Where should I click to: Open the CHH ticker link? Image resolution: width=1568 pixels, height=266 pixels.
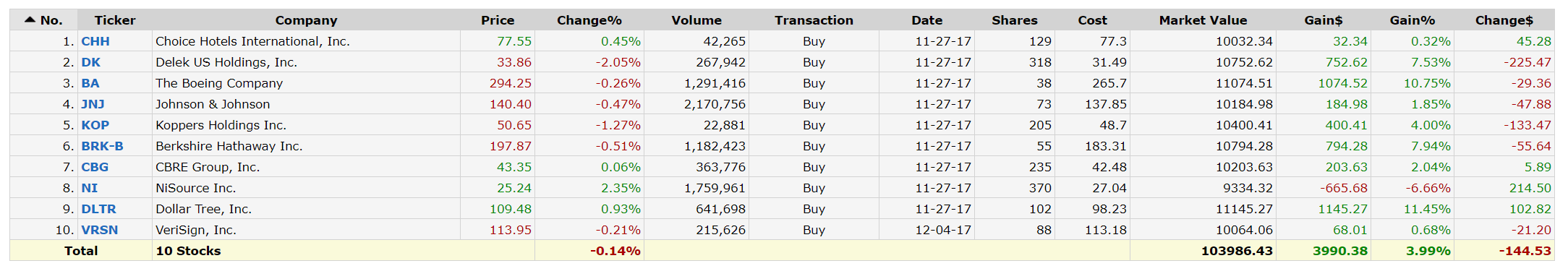pos(95,41)
